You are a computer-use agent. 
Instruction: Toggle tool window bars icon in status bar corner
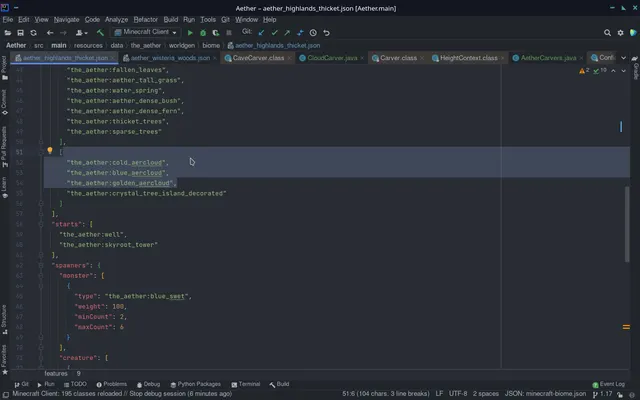tap(6, 394)
